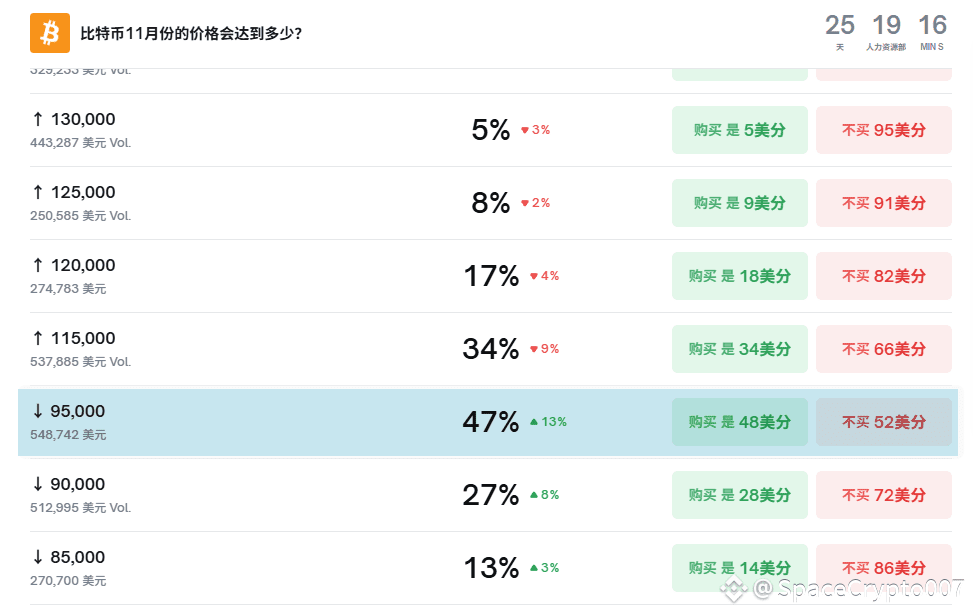Screen dimensions: 973x614
Task: Choose Buy No 66 cents for 115,000
Action: pos(883,349)
